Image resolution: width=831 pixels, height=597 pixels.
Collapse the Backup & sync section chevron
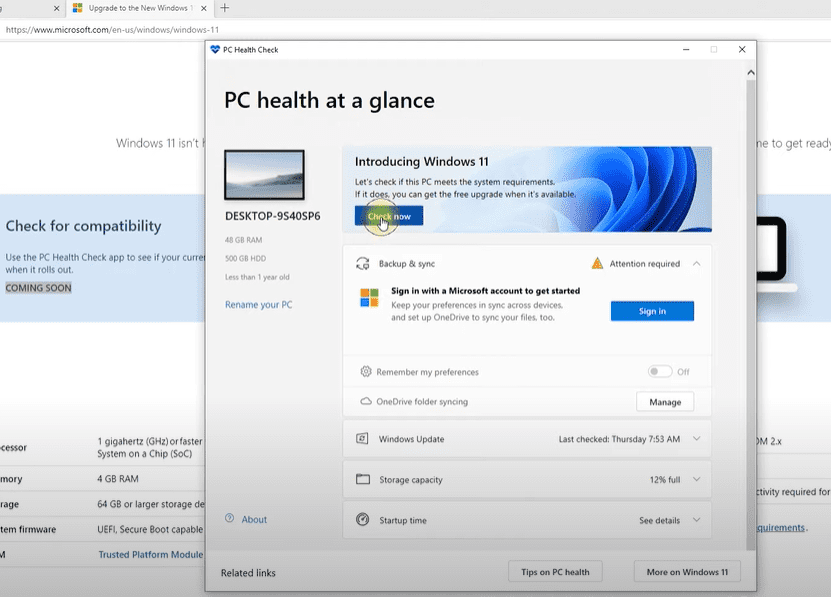[x=696, y=264]
